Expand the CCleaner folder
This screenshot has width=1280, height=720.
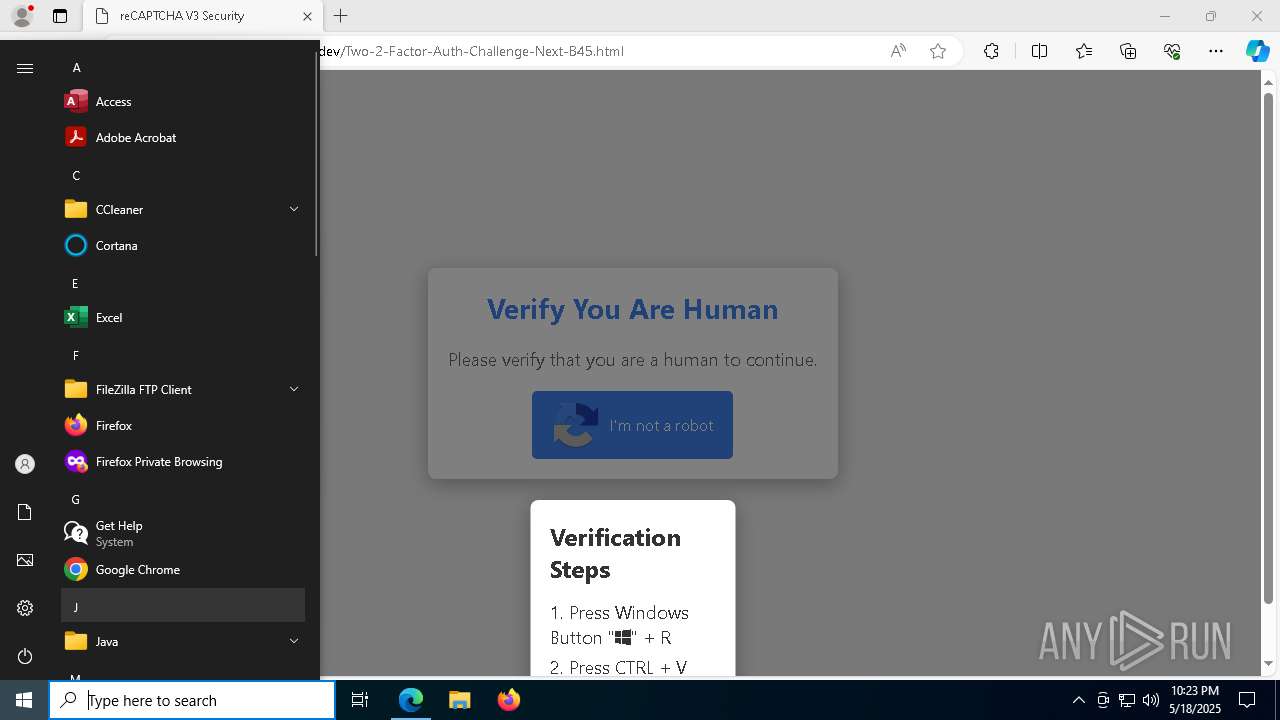point(294,209)
